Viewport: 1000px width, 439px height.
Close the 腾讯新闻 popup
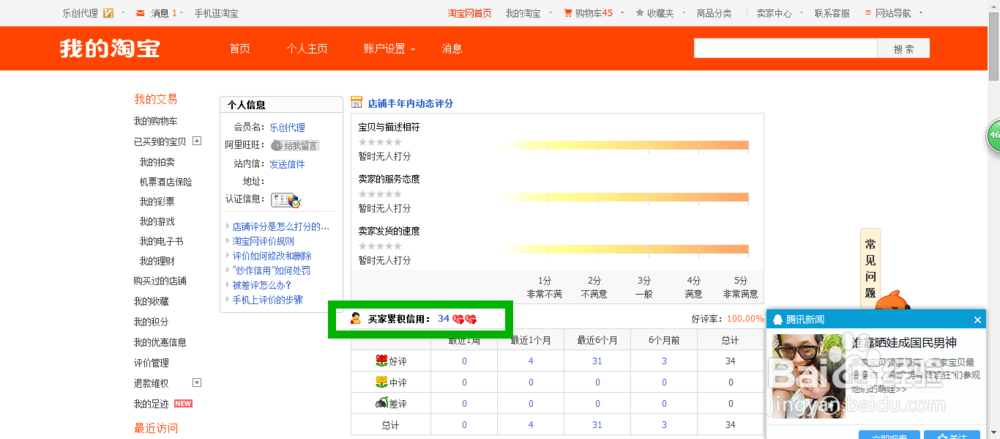tap(978, 320)
